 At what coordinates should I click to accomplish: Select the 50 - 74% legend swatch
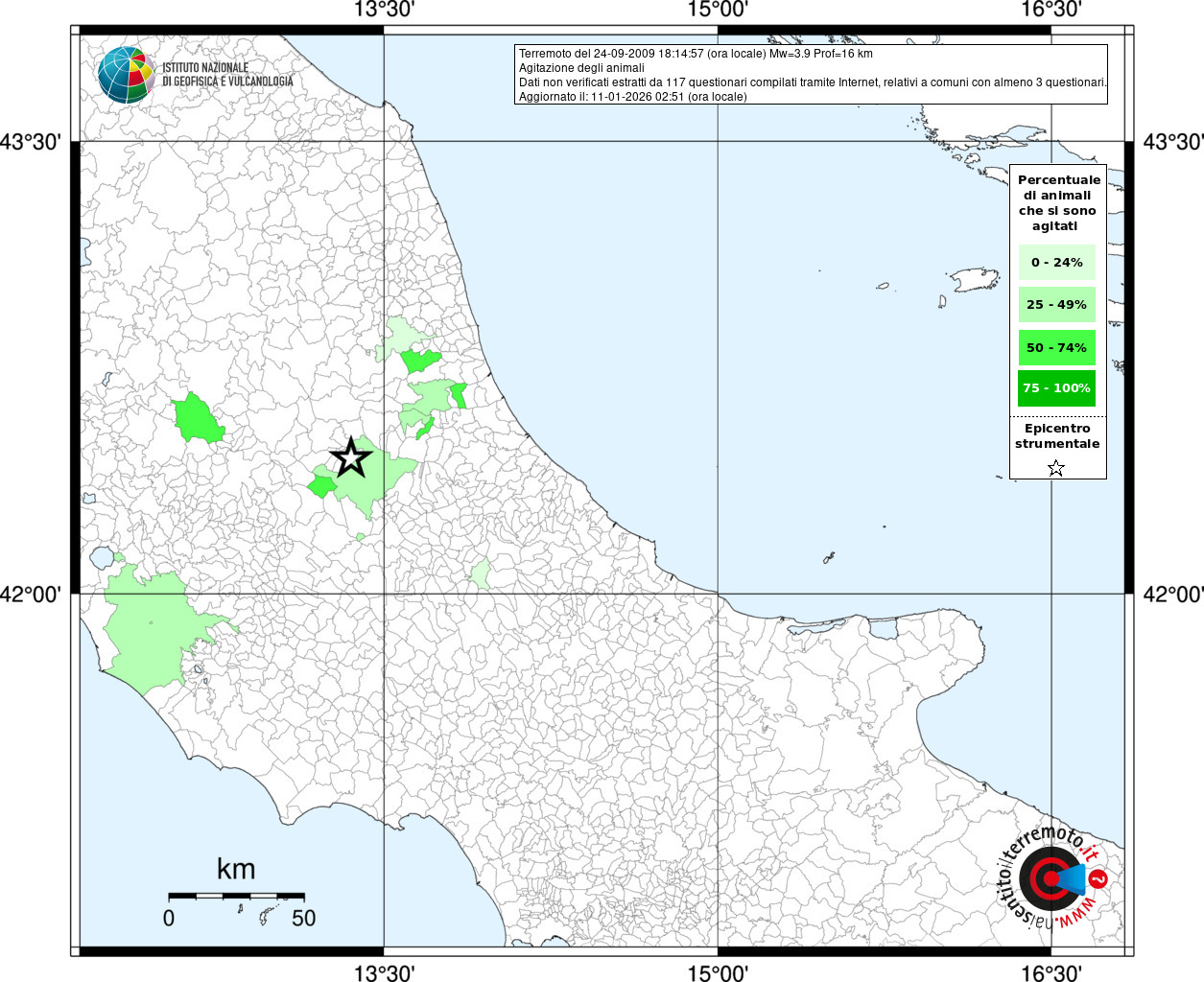[1056, 347]
